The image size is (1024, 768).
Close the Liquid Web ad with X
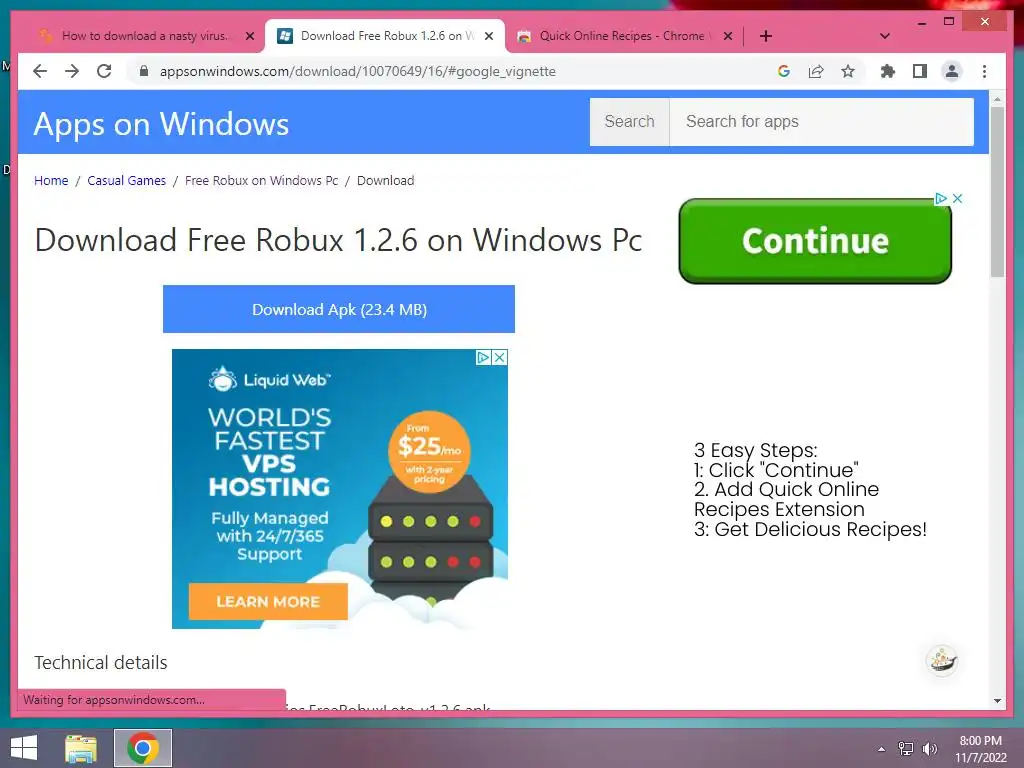point(500,357)
